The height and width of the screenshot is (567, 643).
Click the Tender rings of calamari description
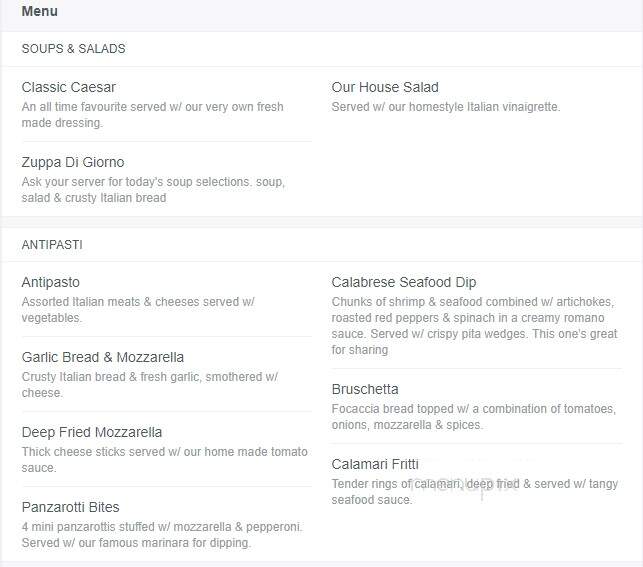[475, 492]
